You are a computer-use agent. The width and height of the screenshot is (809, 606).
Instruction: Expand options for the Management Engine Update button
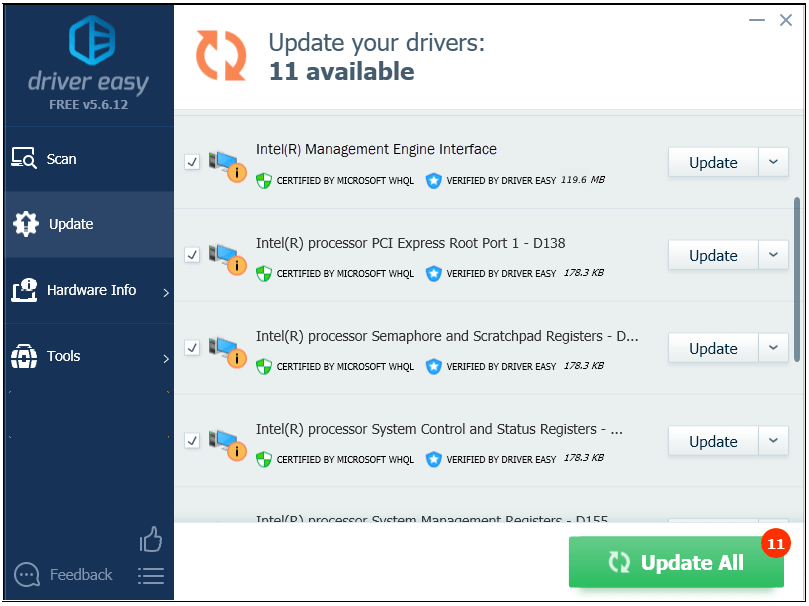click(x=772, y=162)
